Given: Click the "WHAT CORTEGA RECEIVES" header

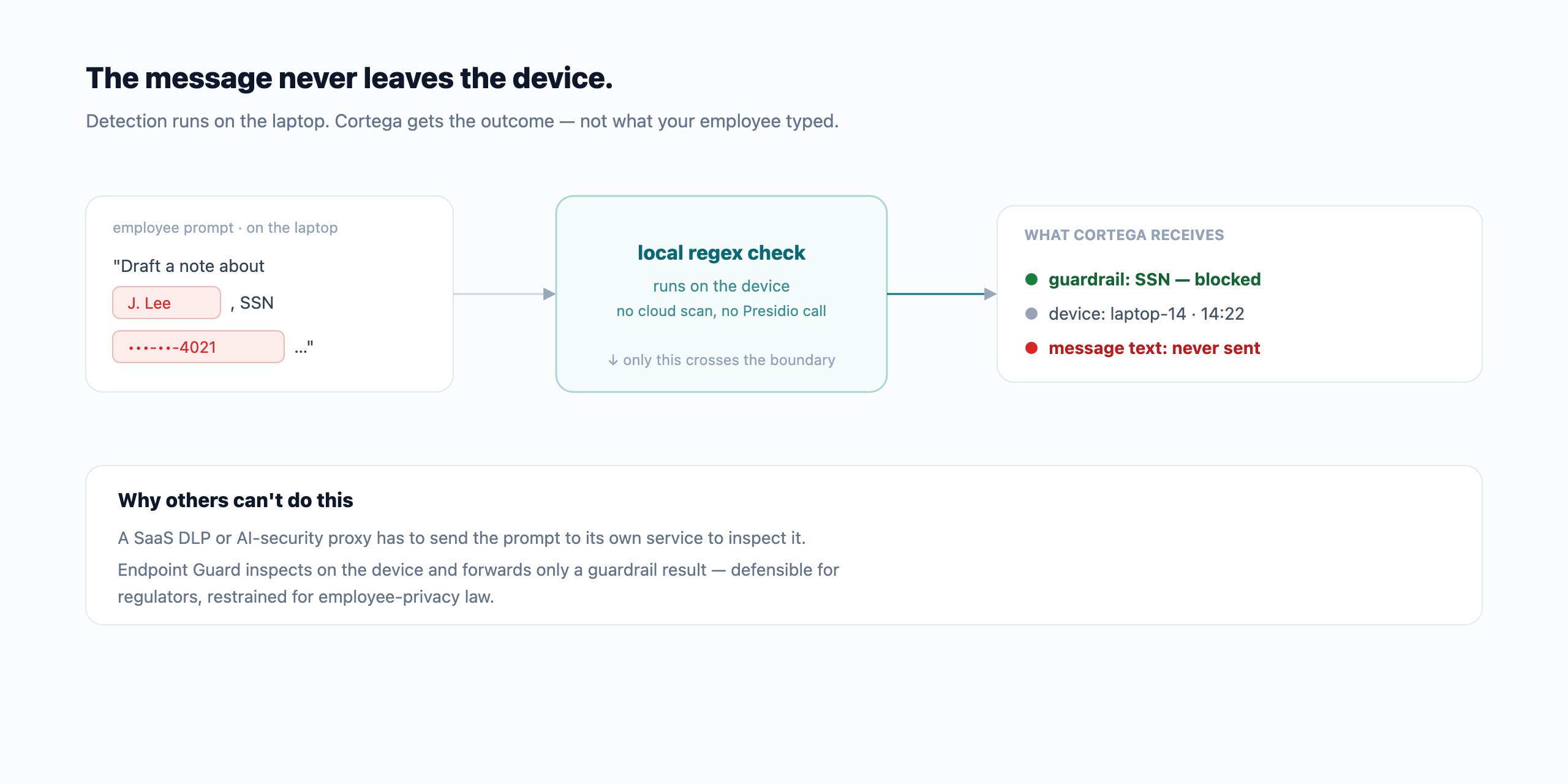Looking at the screenshot, I should tap(1124, 235).
